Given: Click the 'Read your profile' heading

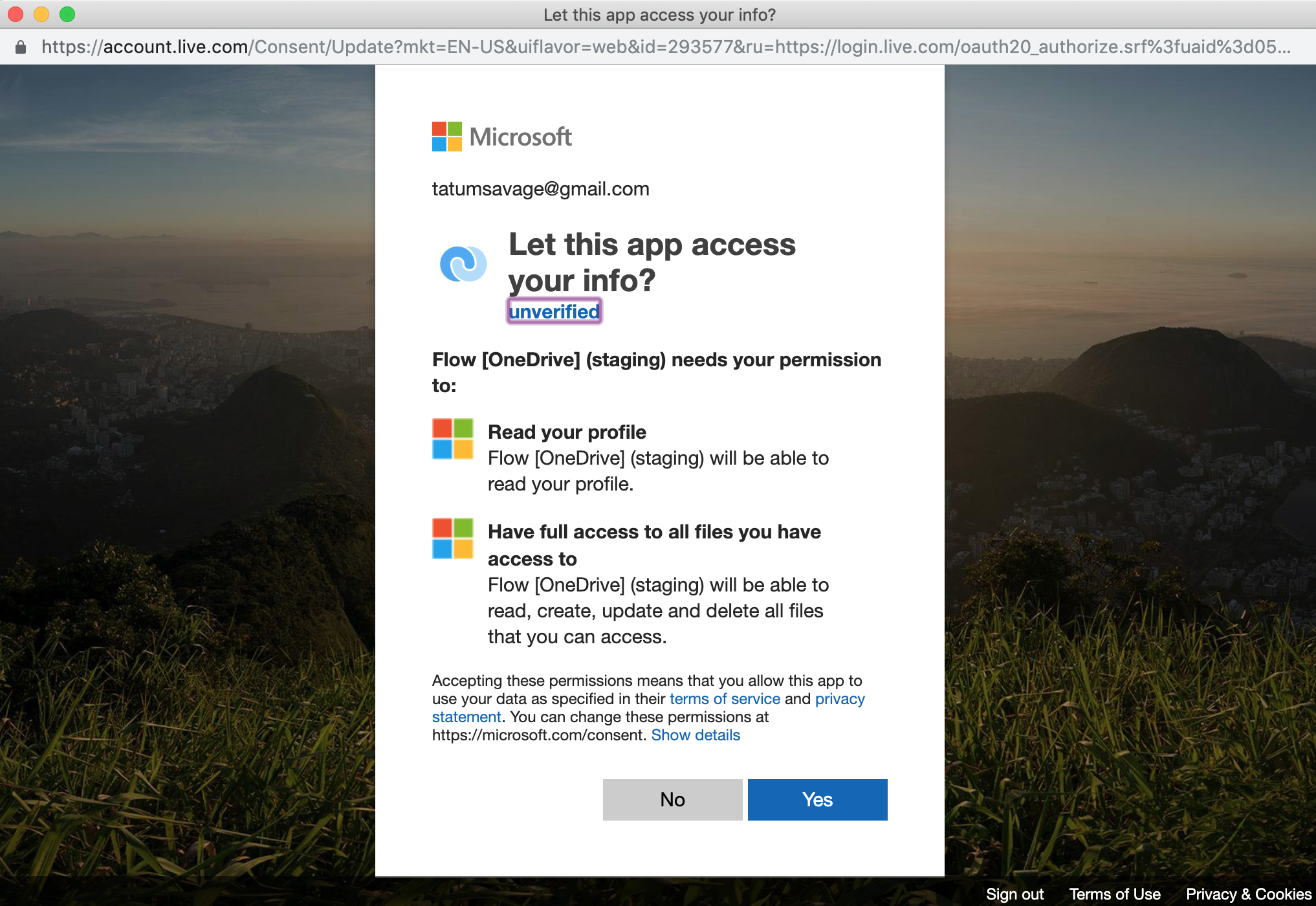Looking at the screenshot, I should [x=567, y=432].
